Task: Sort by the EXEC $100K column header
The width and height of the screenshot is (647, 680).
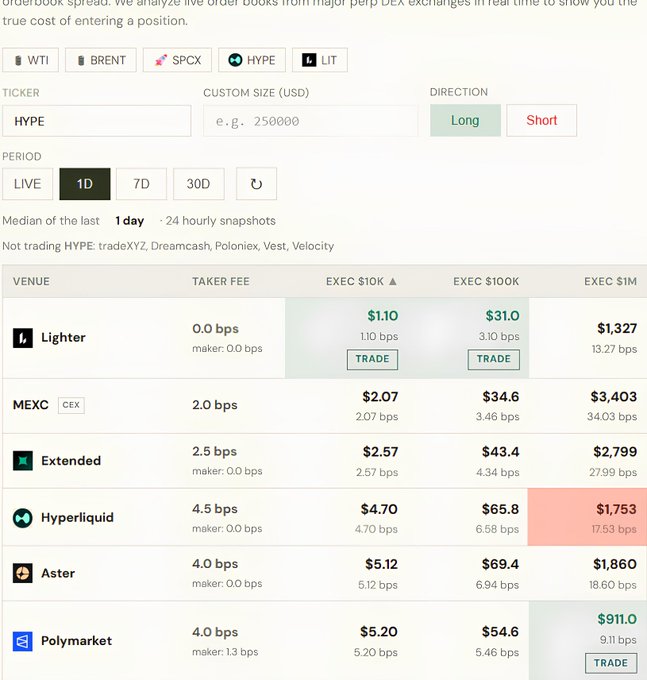Action: coord(486,281)
